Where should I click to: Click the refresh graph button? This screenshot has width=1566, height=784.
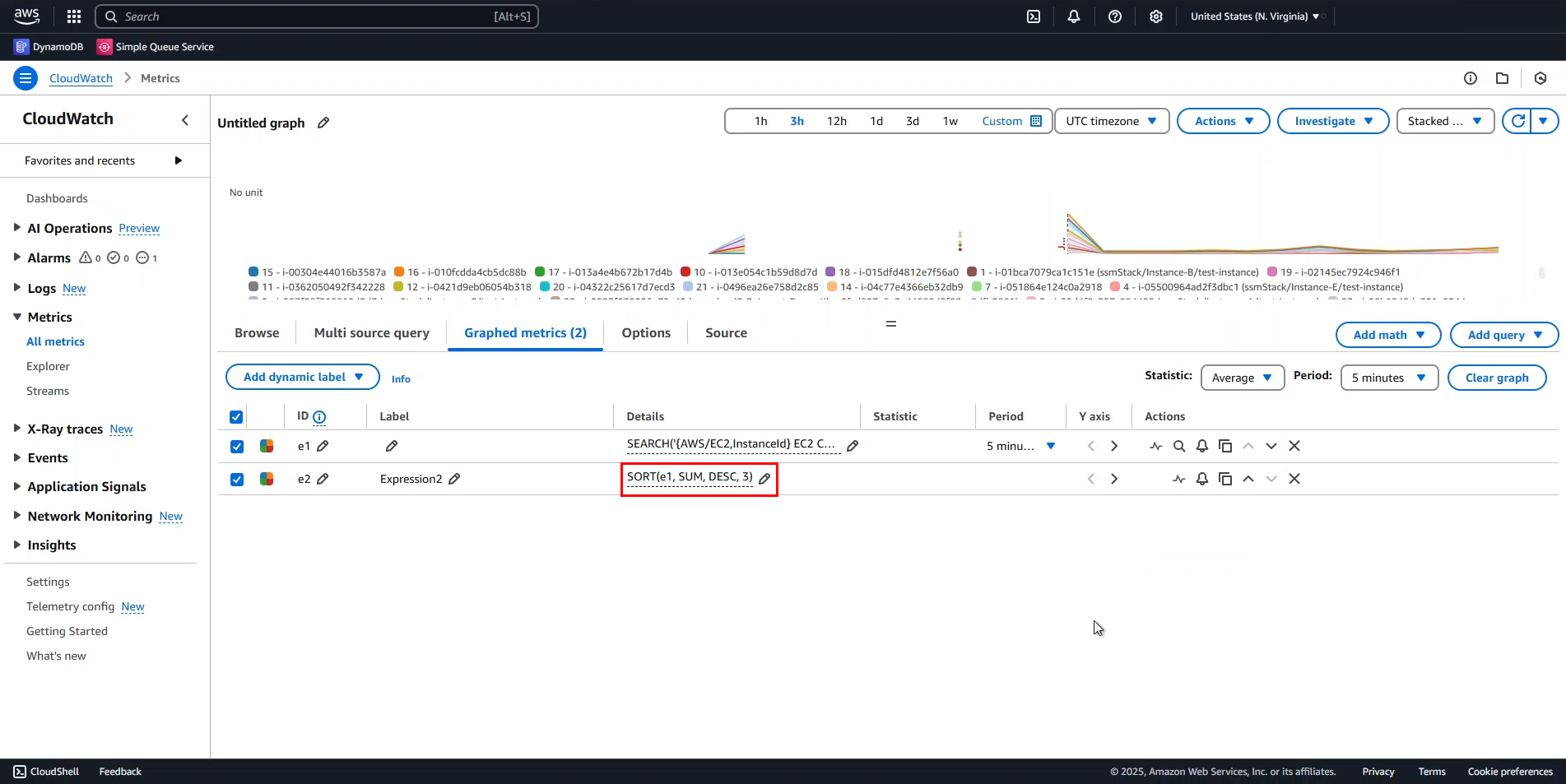pyautogui.click(x=1517, y=121)
